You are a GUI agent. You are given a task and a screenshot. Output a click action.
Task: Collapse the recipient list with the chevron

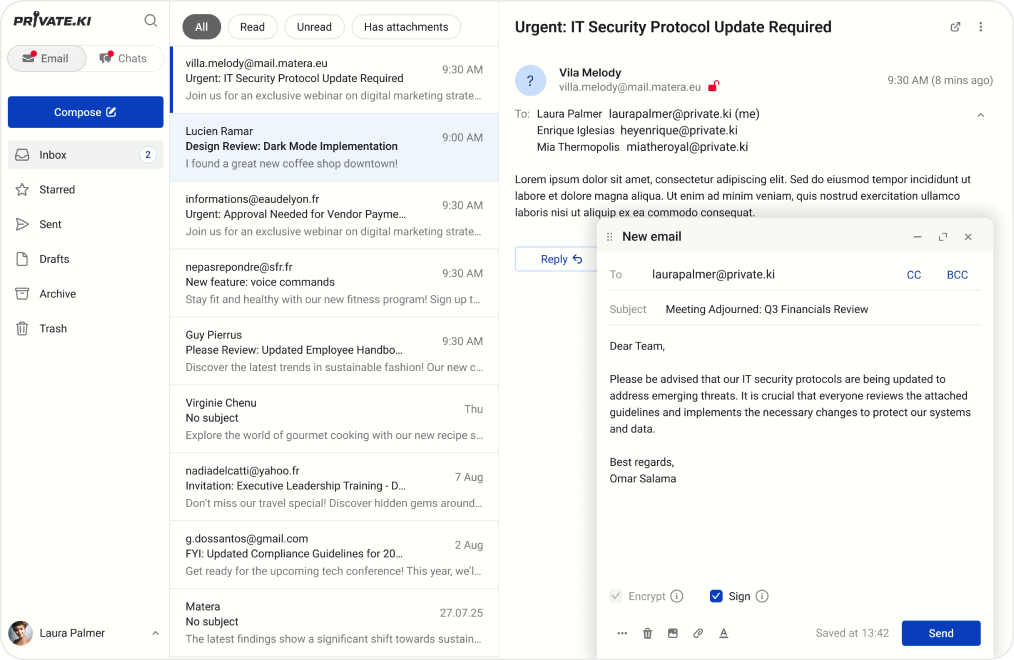(x=979, y=114)
